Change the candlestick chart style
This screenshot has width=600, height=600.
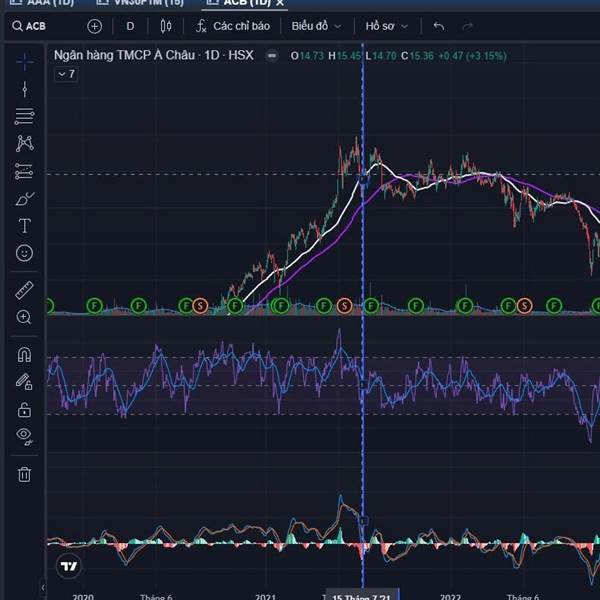166,26
